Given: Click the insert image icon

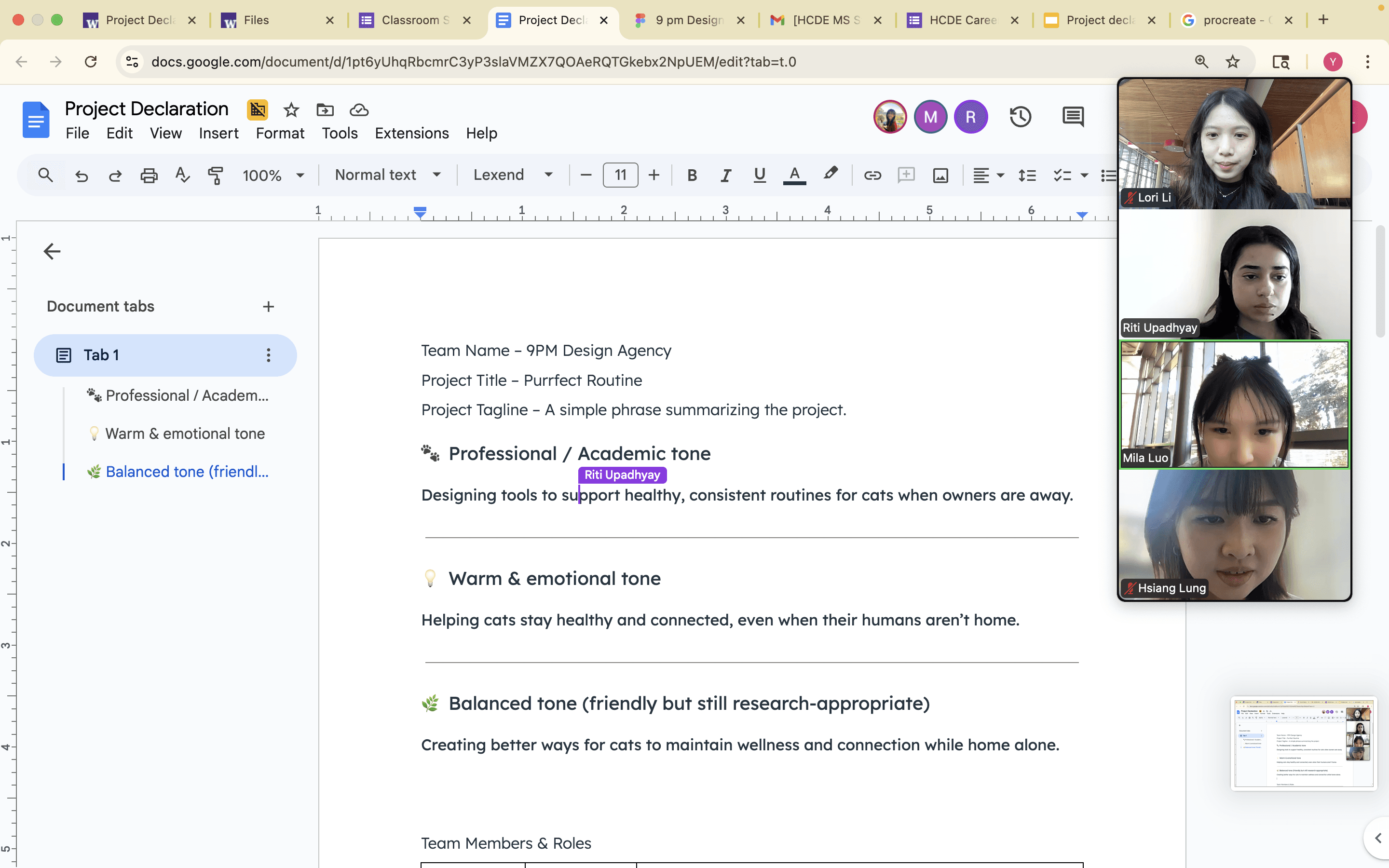Looking at the screenshot, I should [940, 175].
